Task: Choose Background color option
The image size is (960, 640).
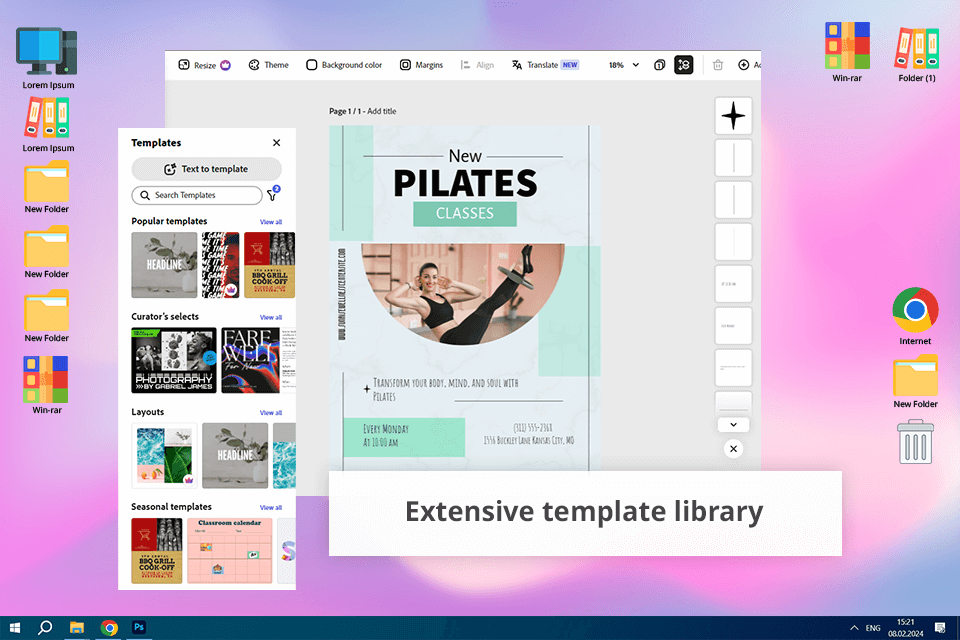Action: [x=344, y=65]
